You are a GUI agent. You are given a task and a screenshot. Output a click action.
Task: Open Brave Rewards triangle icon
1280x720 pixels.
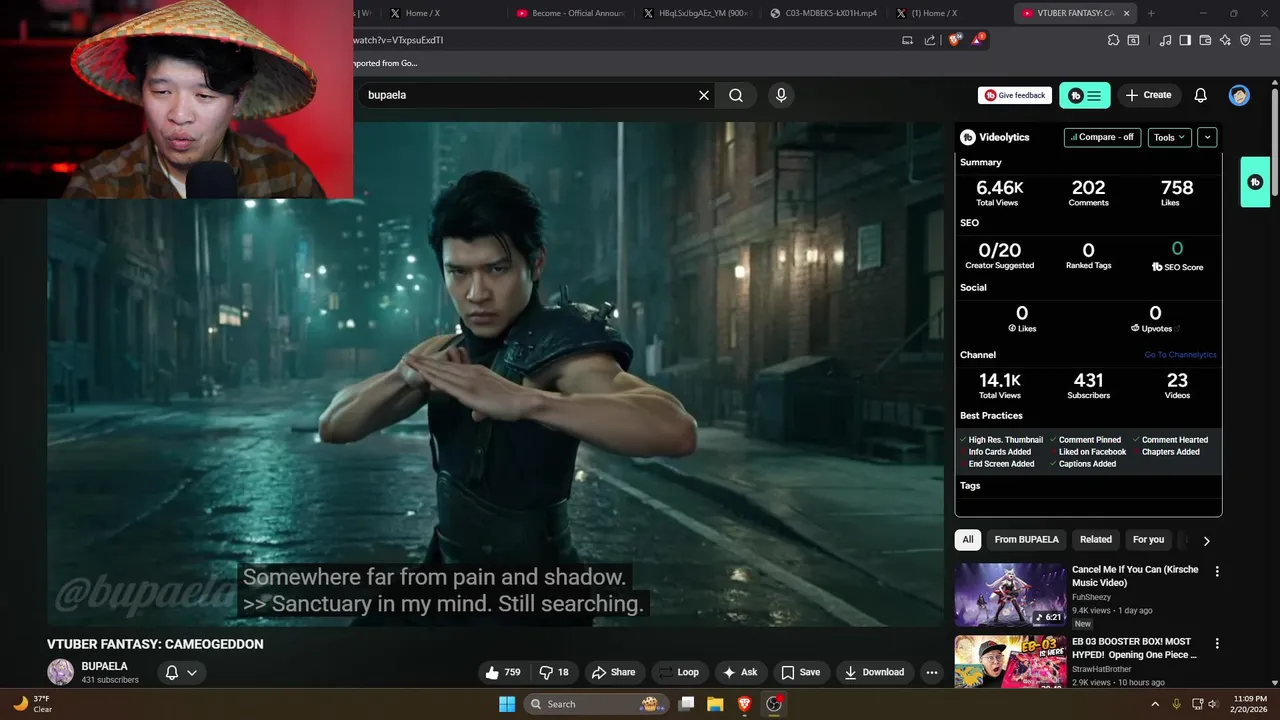tap(978, 40)
